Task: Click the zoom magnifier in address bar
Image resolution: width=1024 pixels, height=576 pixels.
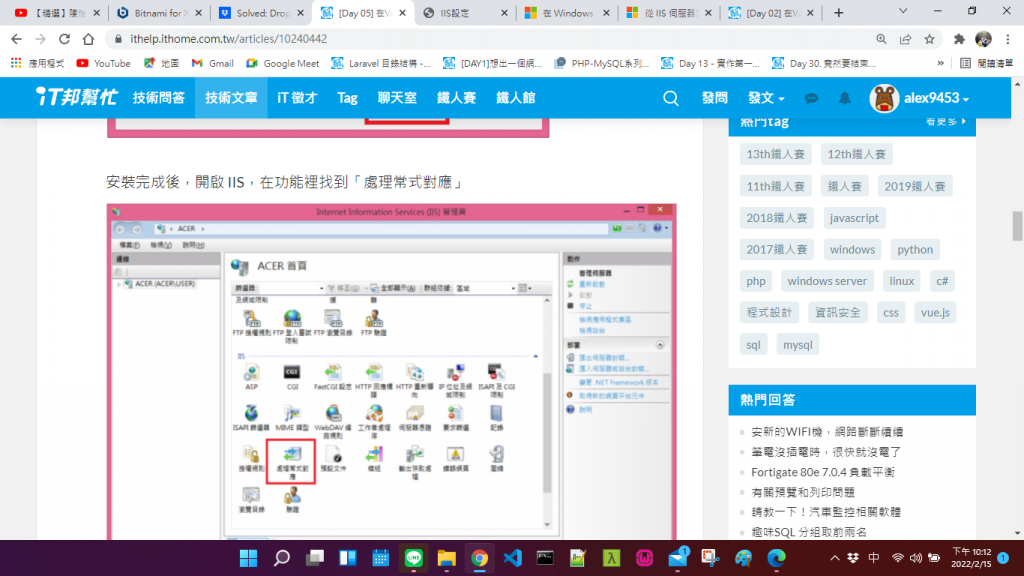Action: [x=881, y=39]
